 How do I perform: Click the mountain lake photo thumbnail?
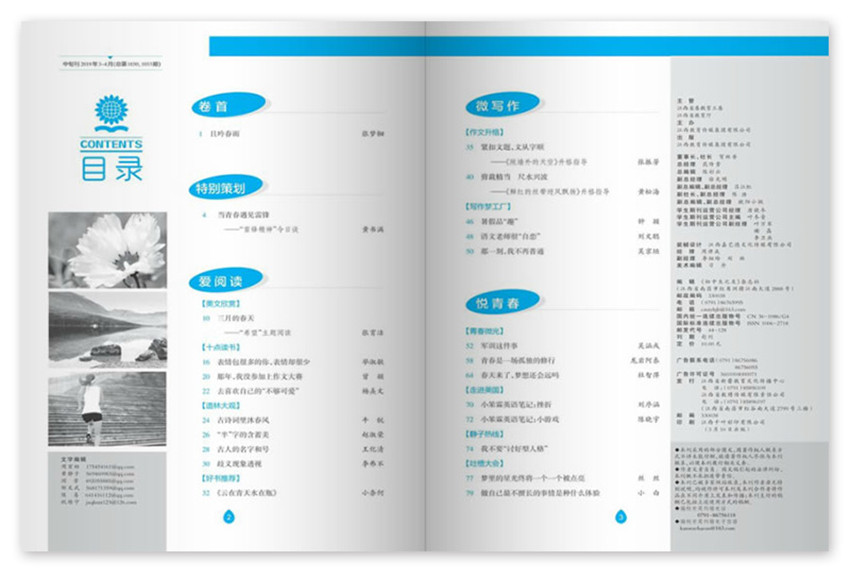(107, 329)
